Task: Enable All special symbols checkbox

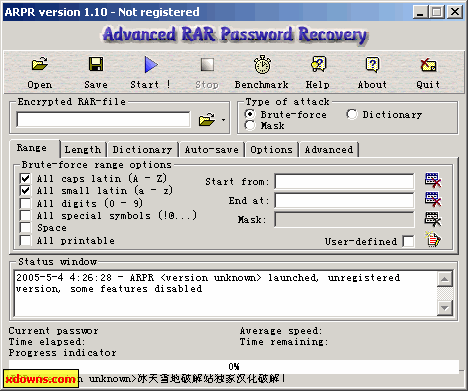Action: coord(25,216)
